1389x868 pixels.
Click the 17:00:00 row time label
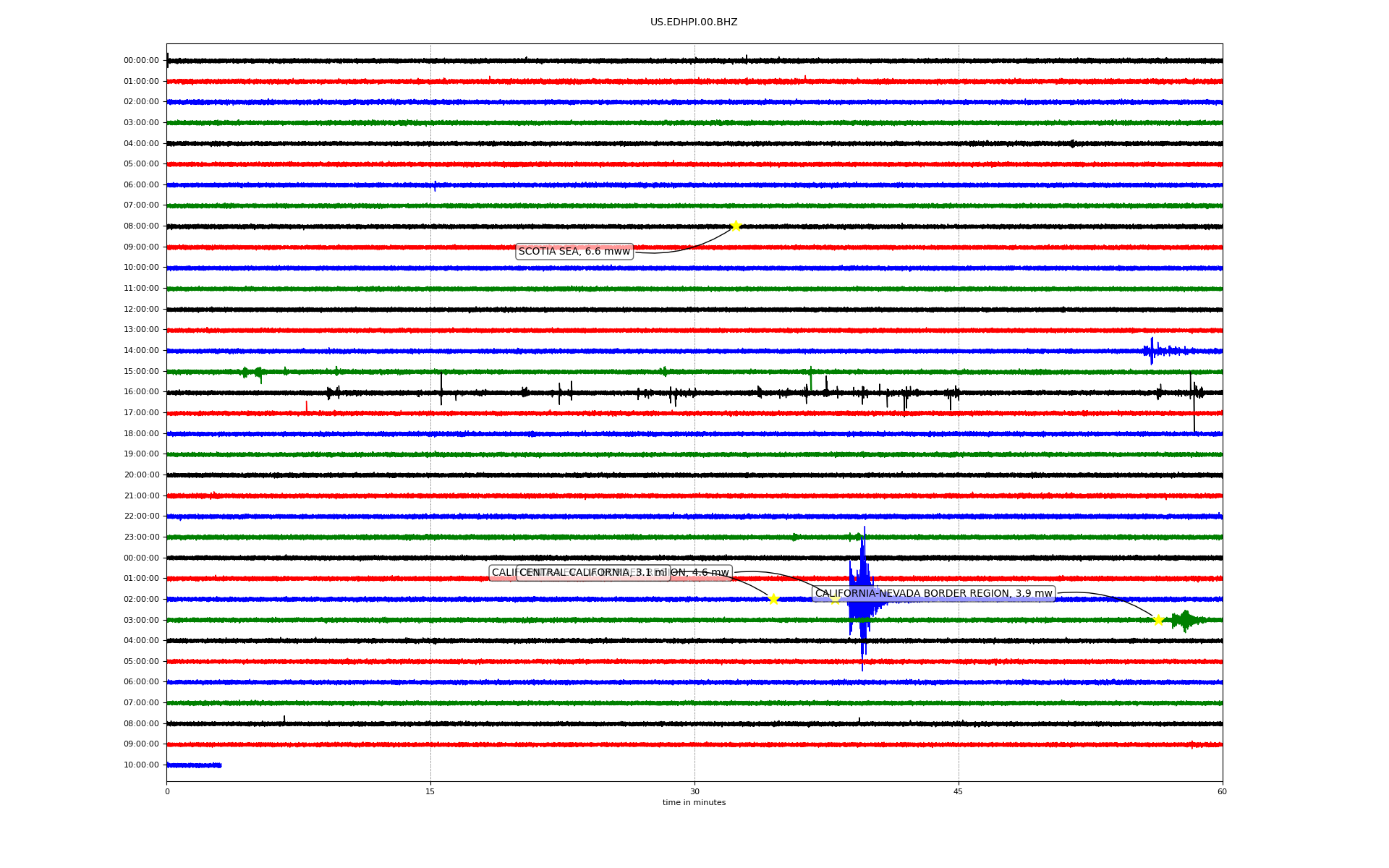141,413
